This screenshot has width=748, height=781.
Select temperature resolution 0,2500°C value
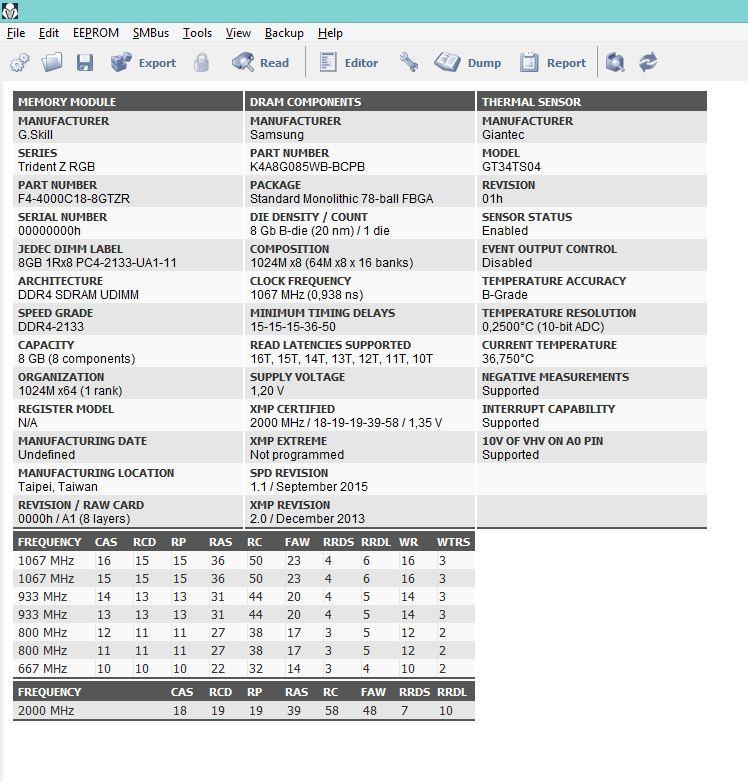[x=543, y=327]
